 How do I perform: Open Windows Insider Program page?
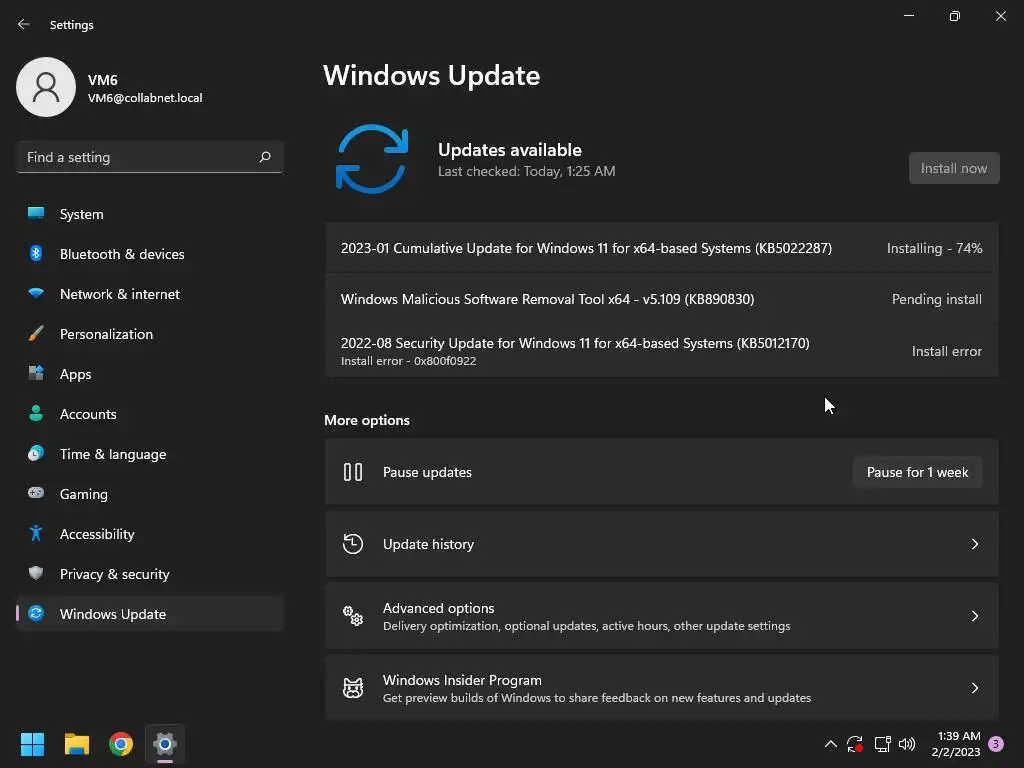coord(662,688)
